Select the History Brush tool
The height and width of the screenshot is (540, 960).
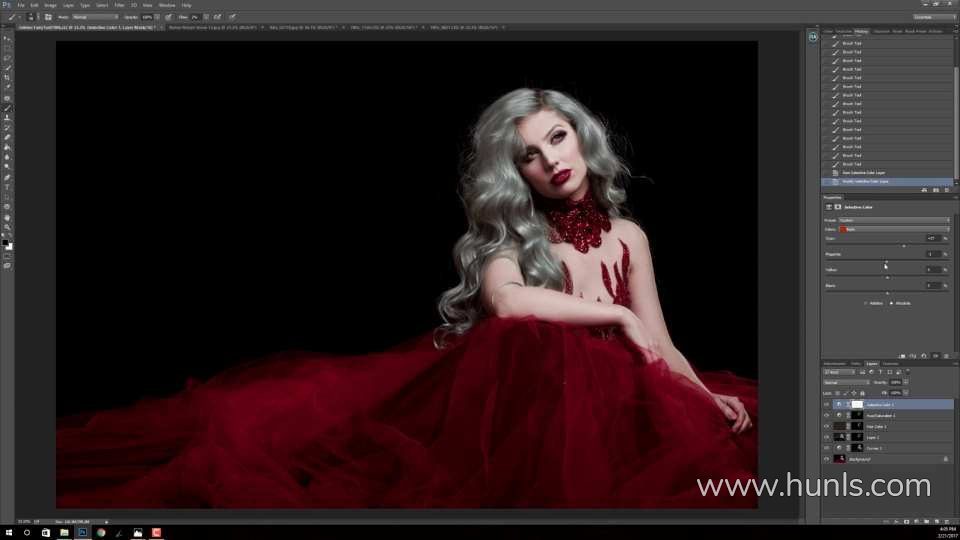tap(7, 127)
